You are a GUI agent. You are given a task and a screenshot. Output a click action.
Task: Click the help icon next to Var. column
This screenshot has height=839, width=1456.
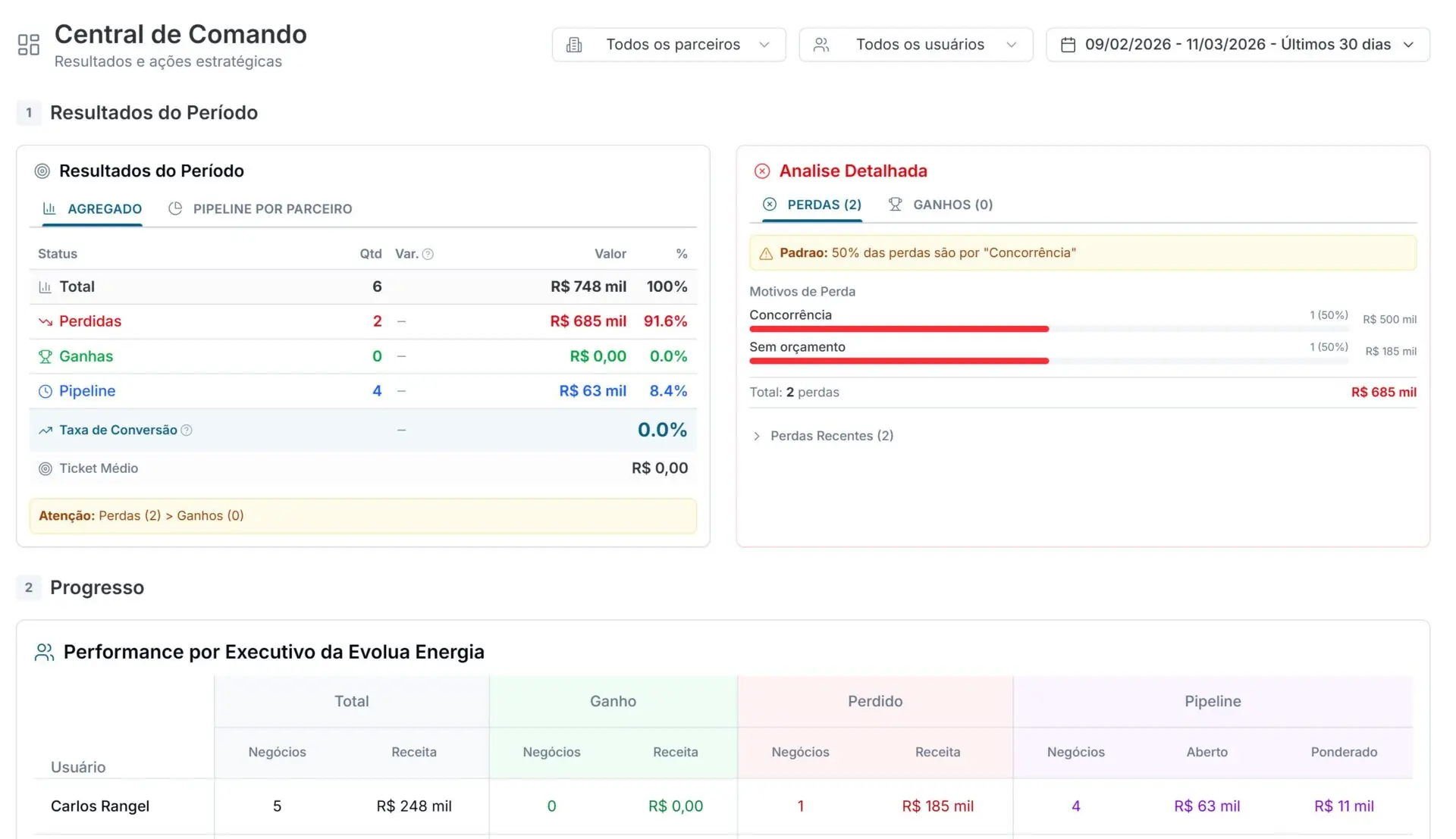428,254
